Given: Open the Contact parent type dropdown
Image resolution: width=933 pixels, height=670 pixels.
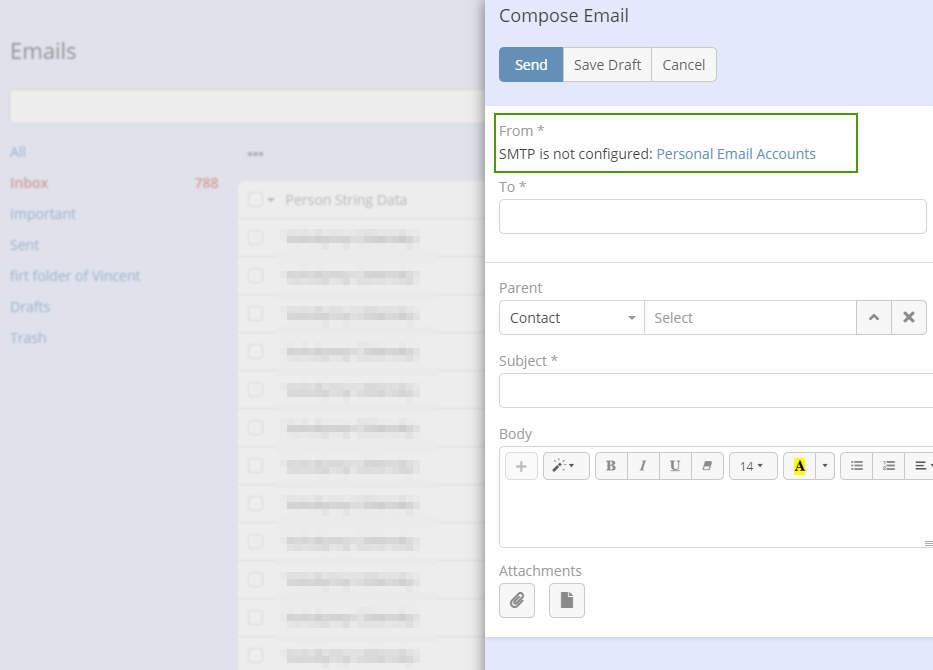Looking at the screenshot, I should pyautogui.click(x=572, y=318).
